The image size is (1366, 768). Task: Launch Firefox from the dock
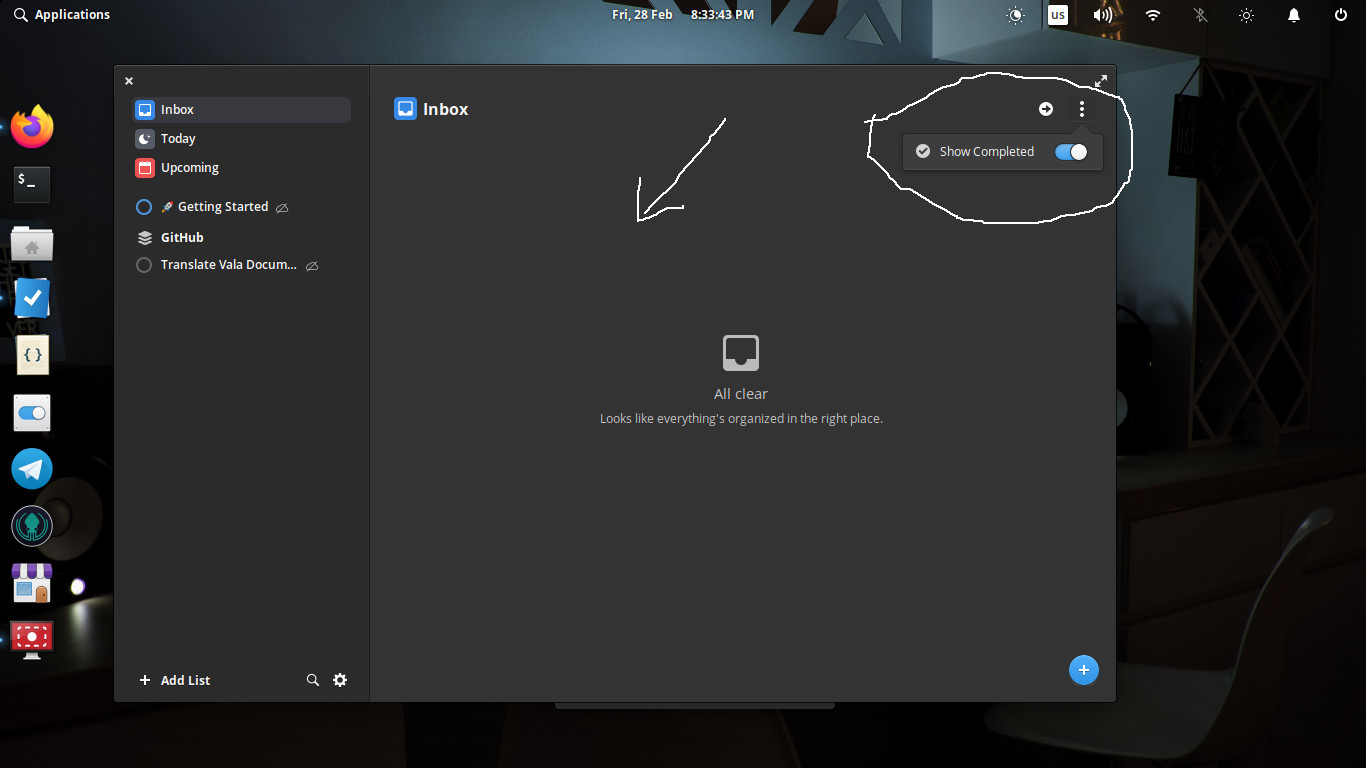pos(32,127)
